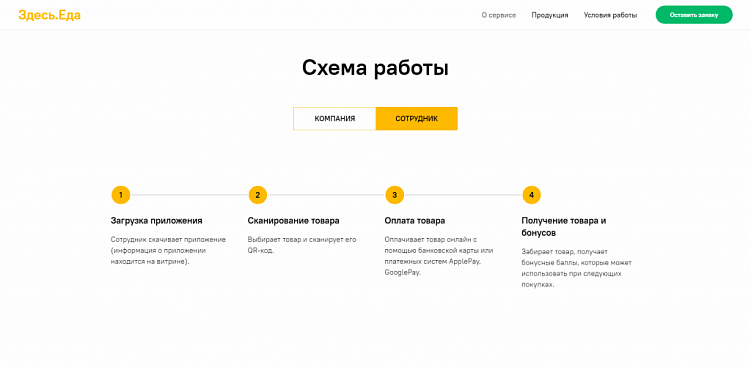Click step 2 circle marker
Screen dimensions: 751x367
tap(258, 195)
